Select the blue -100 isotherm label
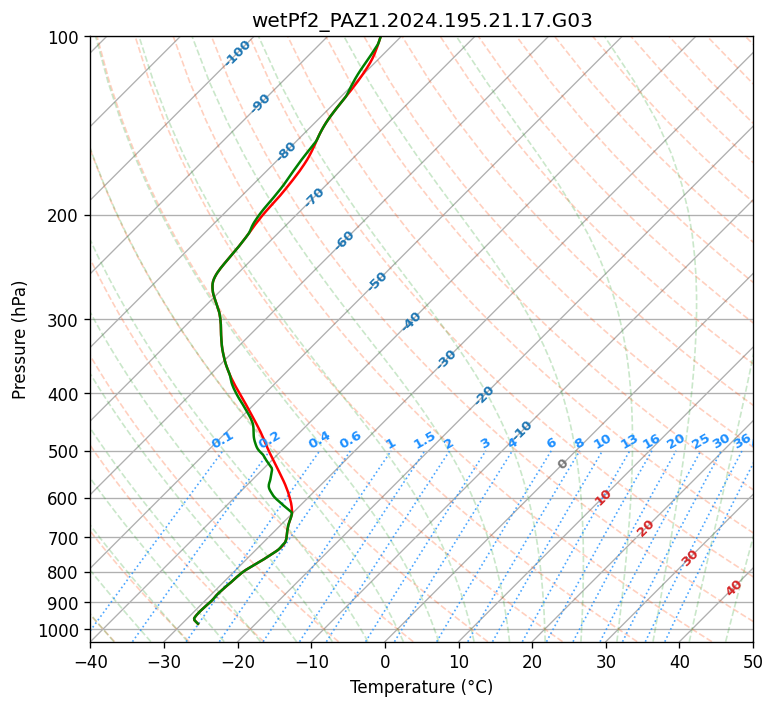The image size is (775, 708). [x=237, y=53]
